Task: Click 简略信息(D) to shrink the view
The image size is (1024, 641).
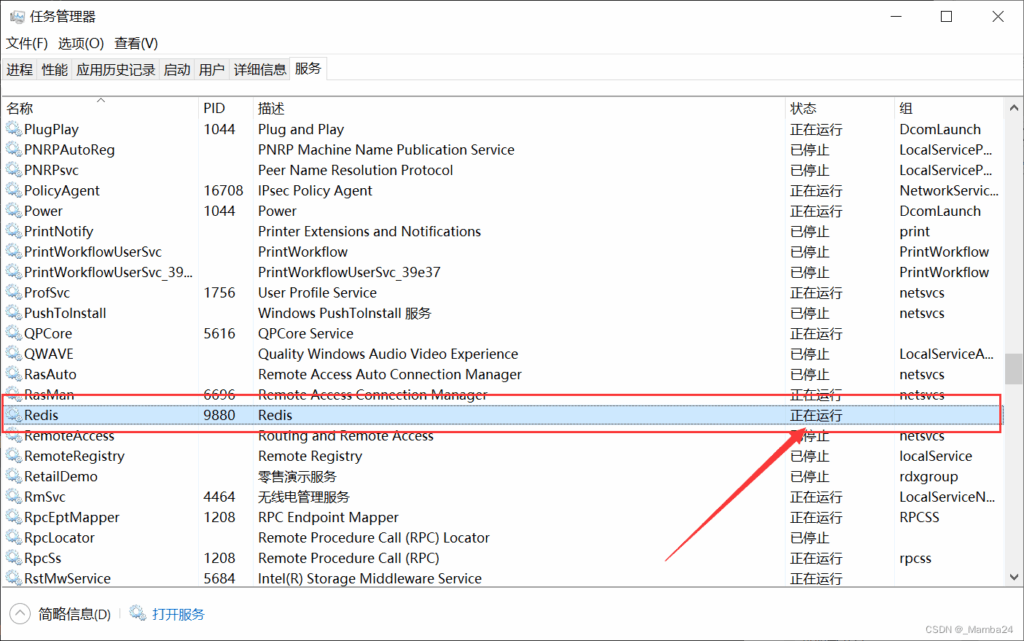Action: click(74, 614)
